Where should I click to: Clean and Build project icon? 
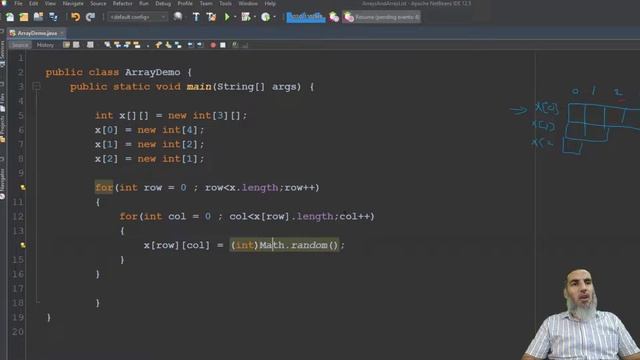[x=211, y=17]
